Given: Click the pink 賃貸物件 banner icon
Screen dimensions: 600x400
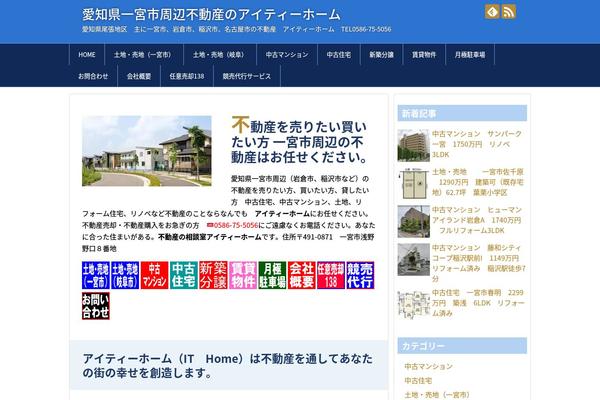Looking at the screenshot, I should (243, 275).
